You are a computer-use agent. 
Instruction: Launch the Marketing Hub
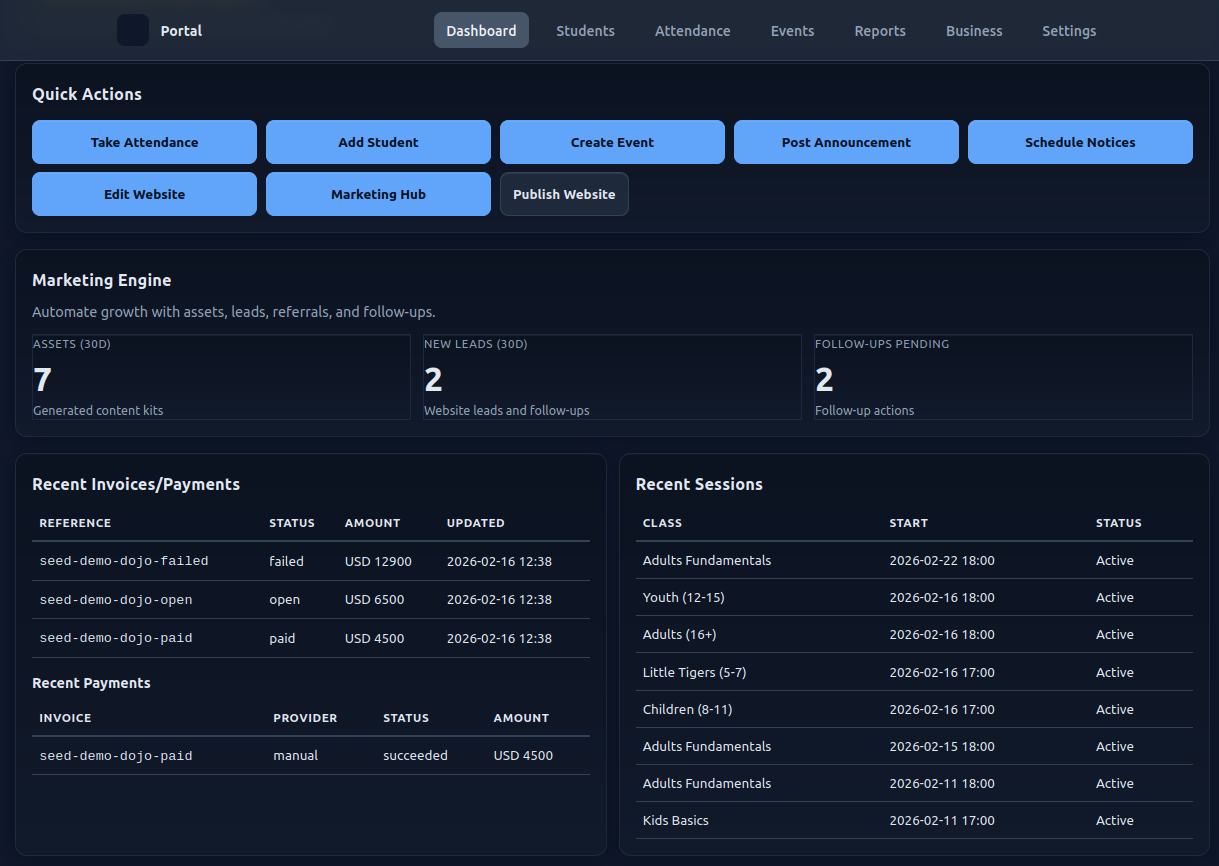378,194
